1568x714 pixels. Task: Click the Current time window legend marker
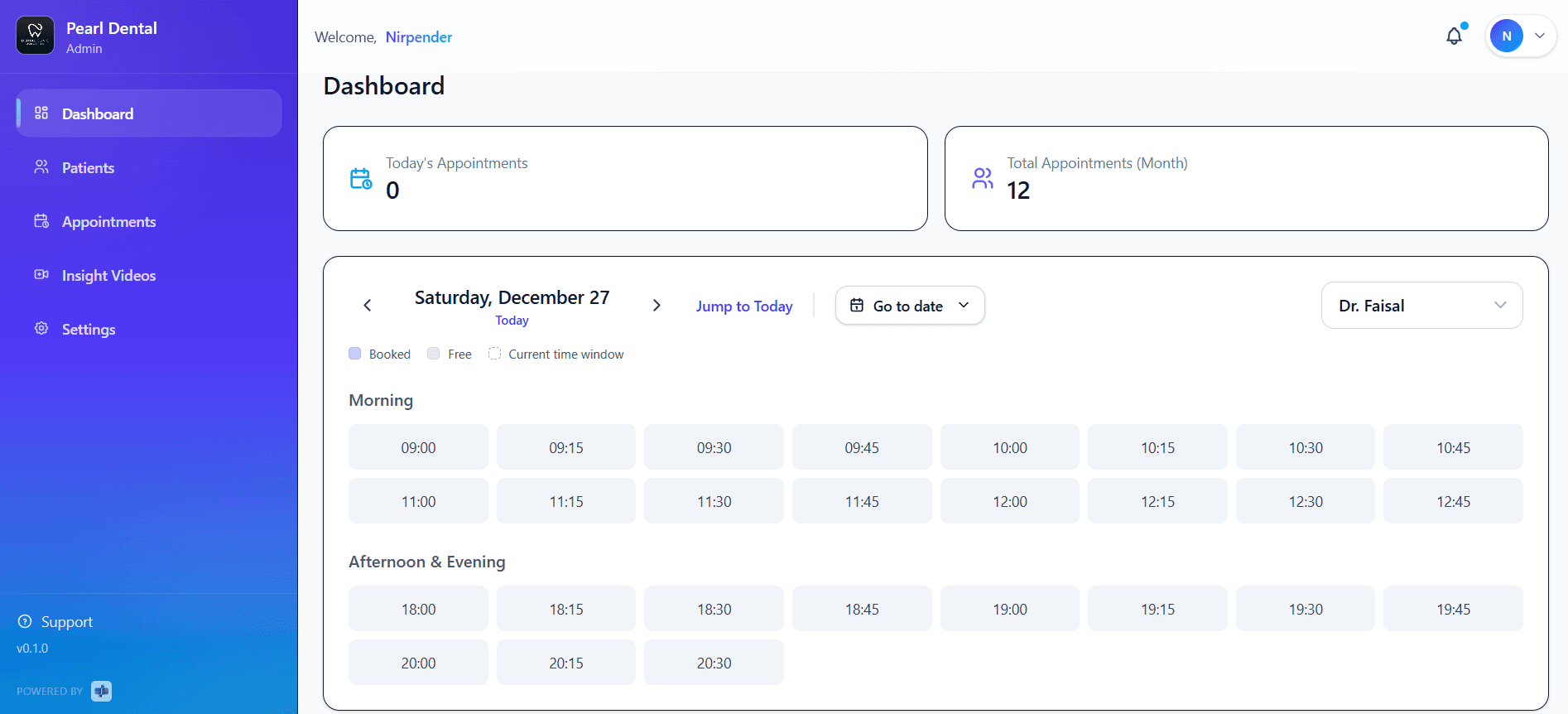(495, 354)
